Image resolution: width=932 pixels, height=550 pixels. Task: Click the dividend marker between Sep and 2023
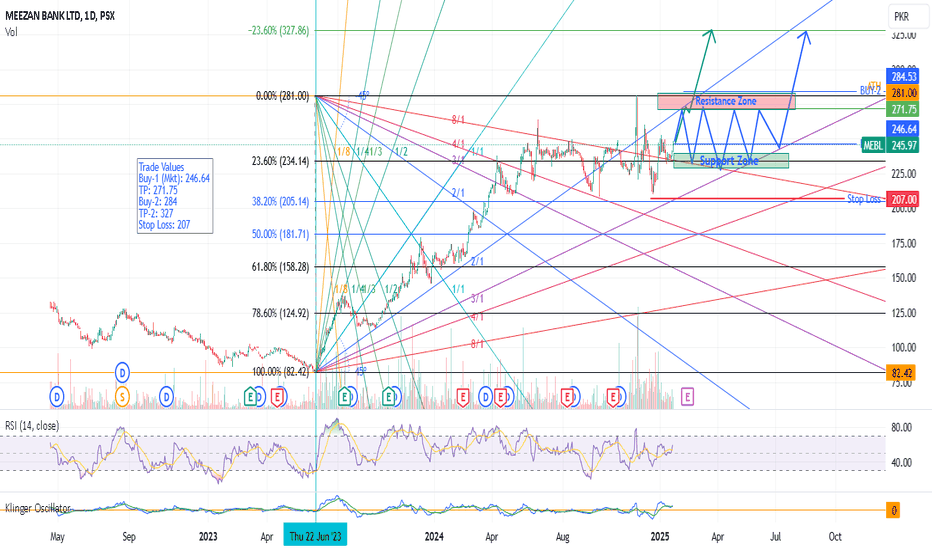coord(166,397)
